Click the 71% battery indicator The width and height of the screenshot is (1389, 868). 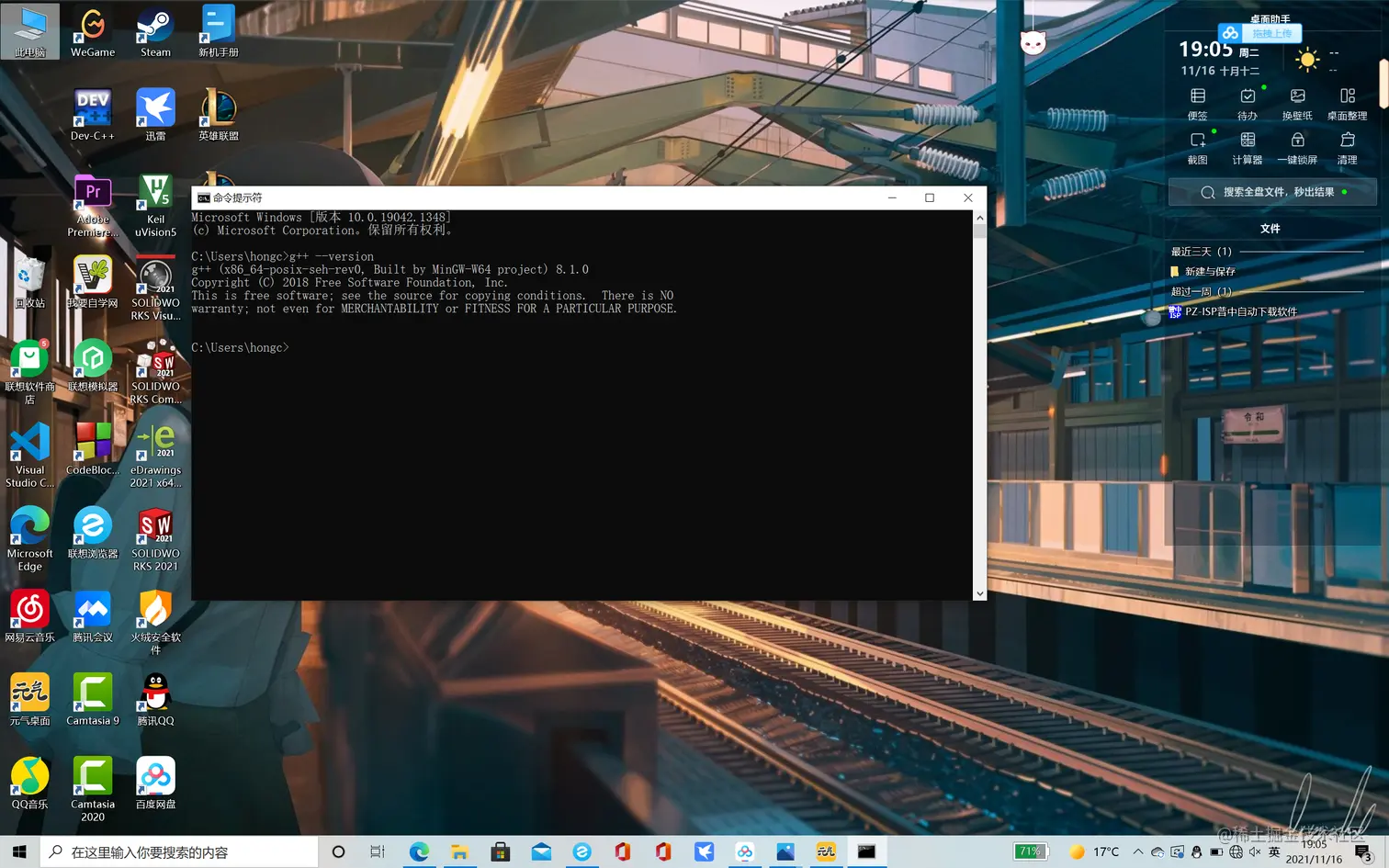pos(1032,851)
